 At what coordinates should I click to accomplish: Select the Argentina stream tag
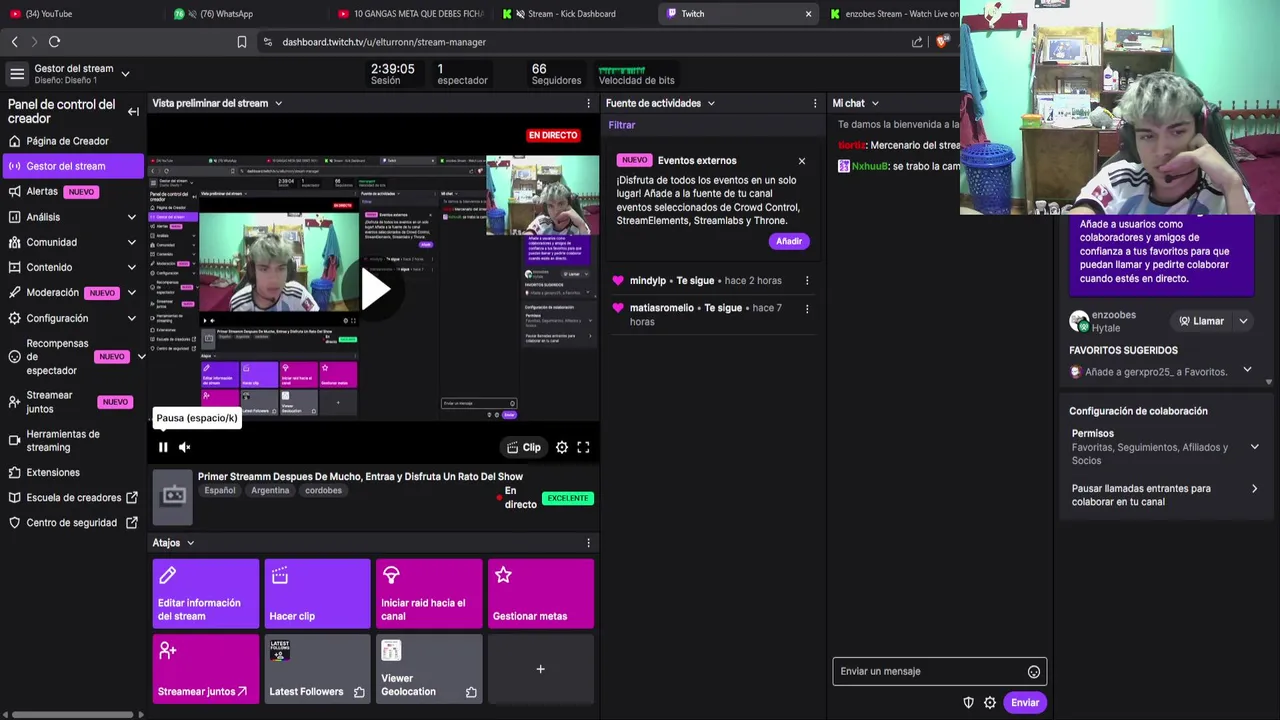click(270, 491)
